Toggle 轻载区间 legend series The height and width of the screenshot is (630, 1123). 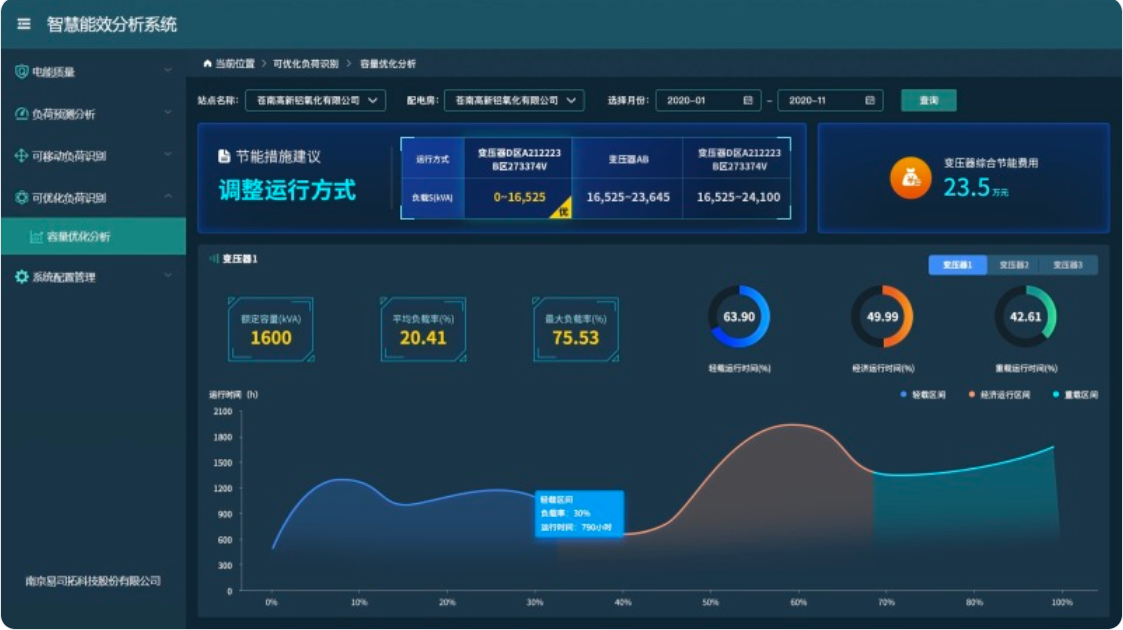(x=923, y=394)
